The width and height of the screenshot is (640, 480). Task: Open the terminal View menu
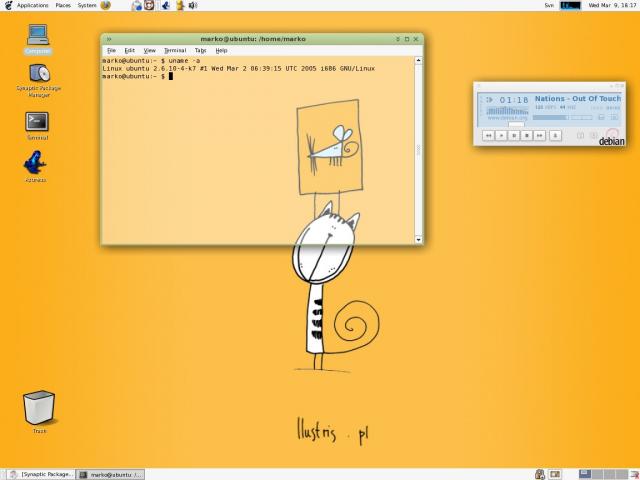click(149, 51)
